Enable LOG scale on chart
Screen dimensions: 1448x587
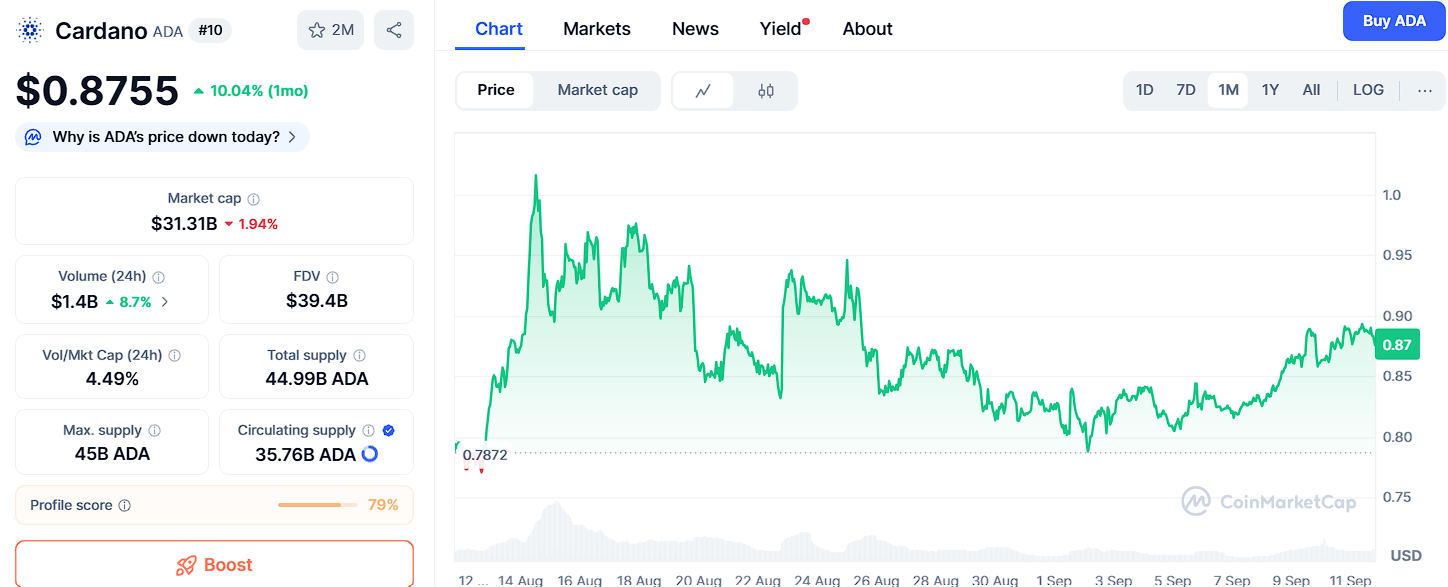pos(1368,90)
